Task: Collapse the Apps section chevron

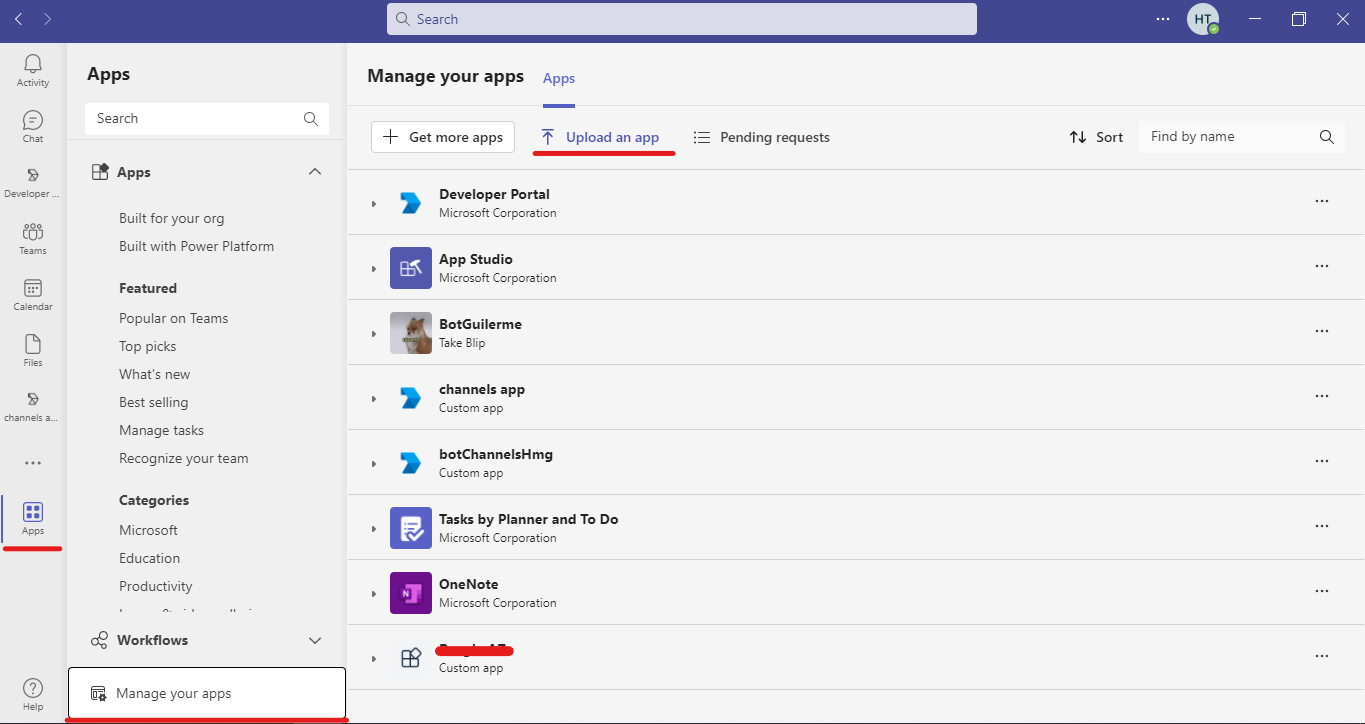Action: pos(315,172)
